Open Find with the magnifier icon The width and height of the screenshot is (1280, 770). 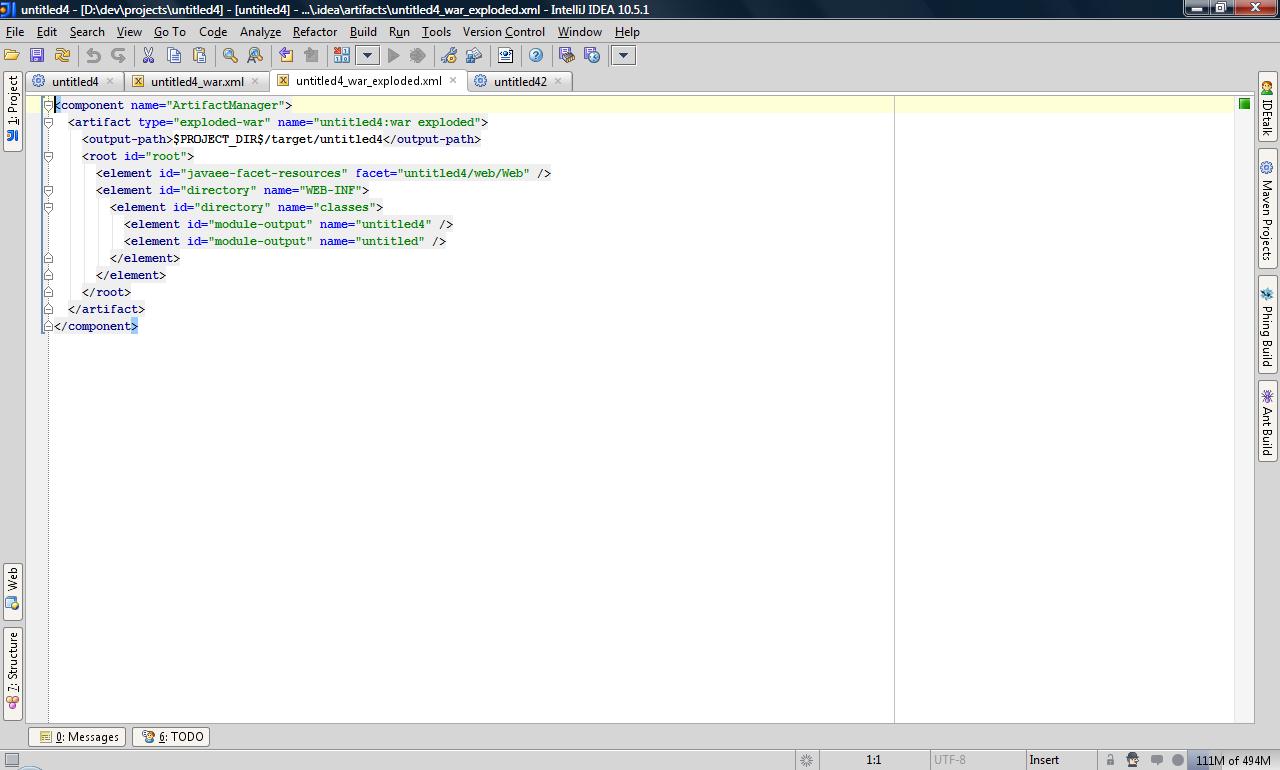click(x=230, y=56)
